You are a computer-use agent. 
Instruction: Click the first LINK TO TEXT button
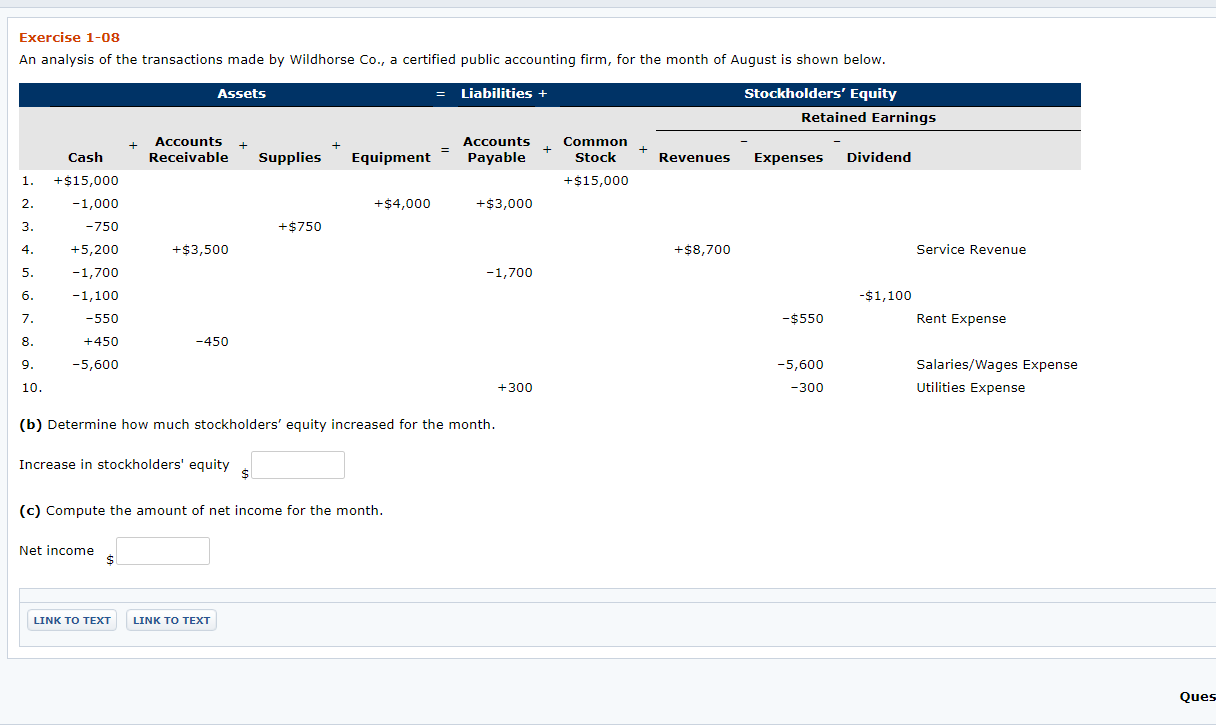[72, 620]
